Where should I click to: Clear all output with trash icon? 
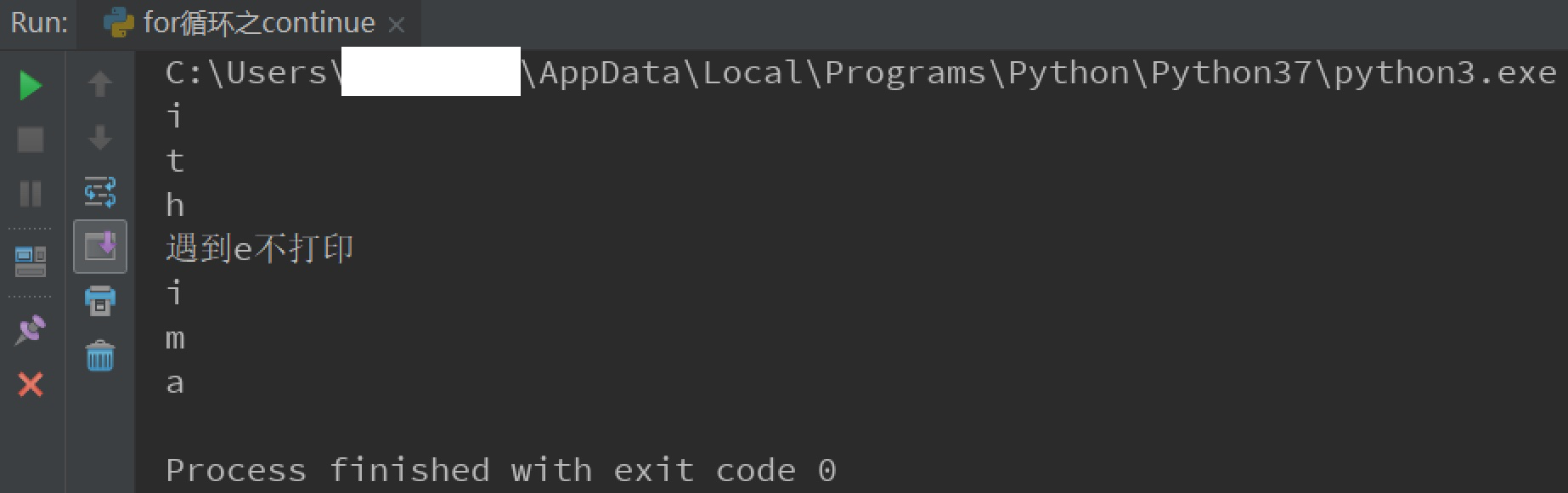click(100, 356)
